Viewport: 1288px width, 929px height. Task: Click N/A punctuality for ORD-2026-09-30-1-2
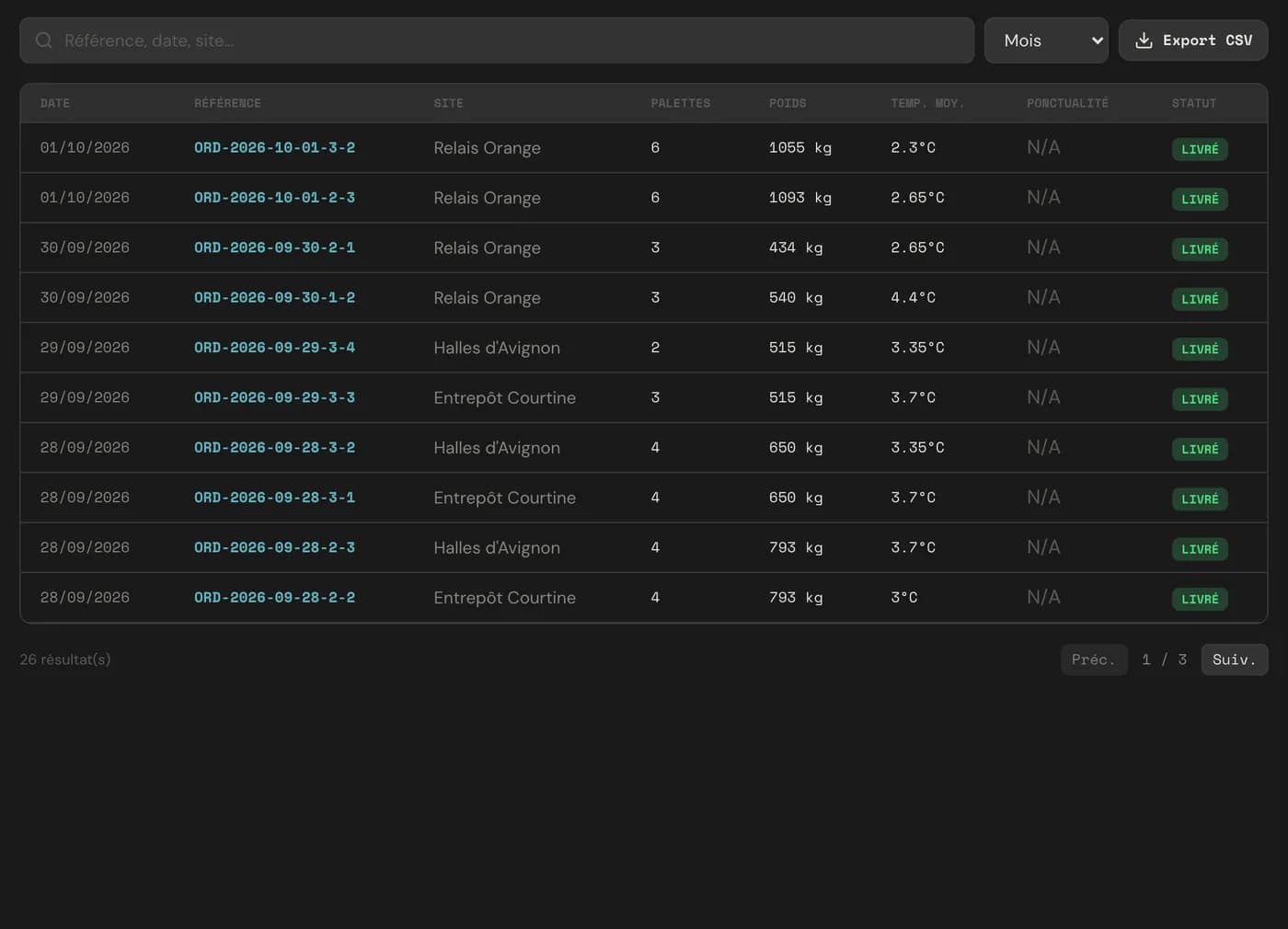(x=1043, y=297)
